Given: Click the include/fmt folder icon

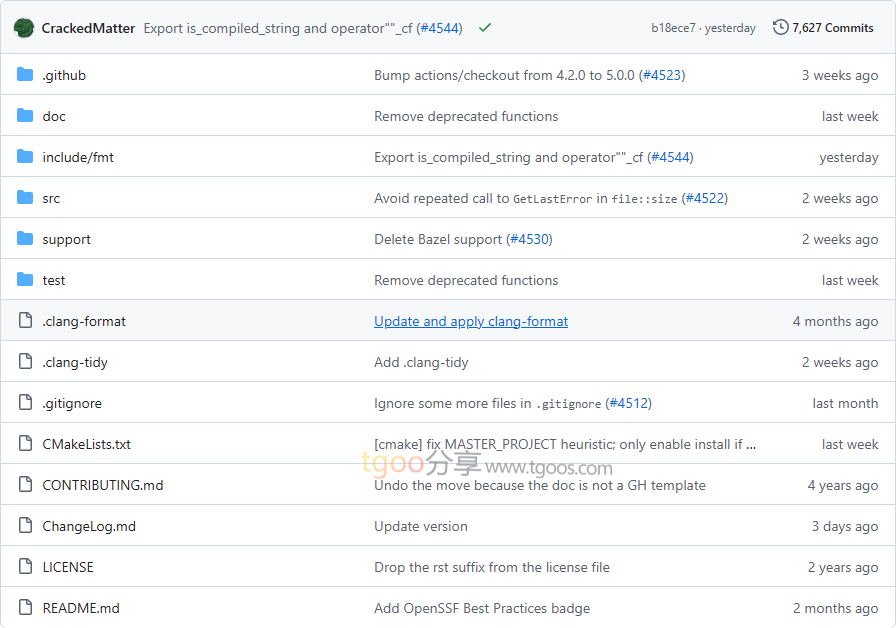Looking at the screenshot, I should (25, 157).
